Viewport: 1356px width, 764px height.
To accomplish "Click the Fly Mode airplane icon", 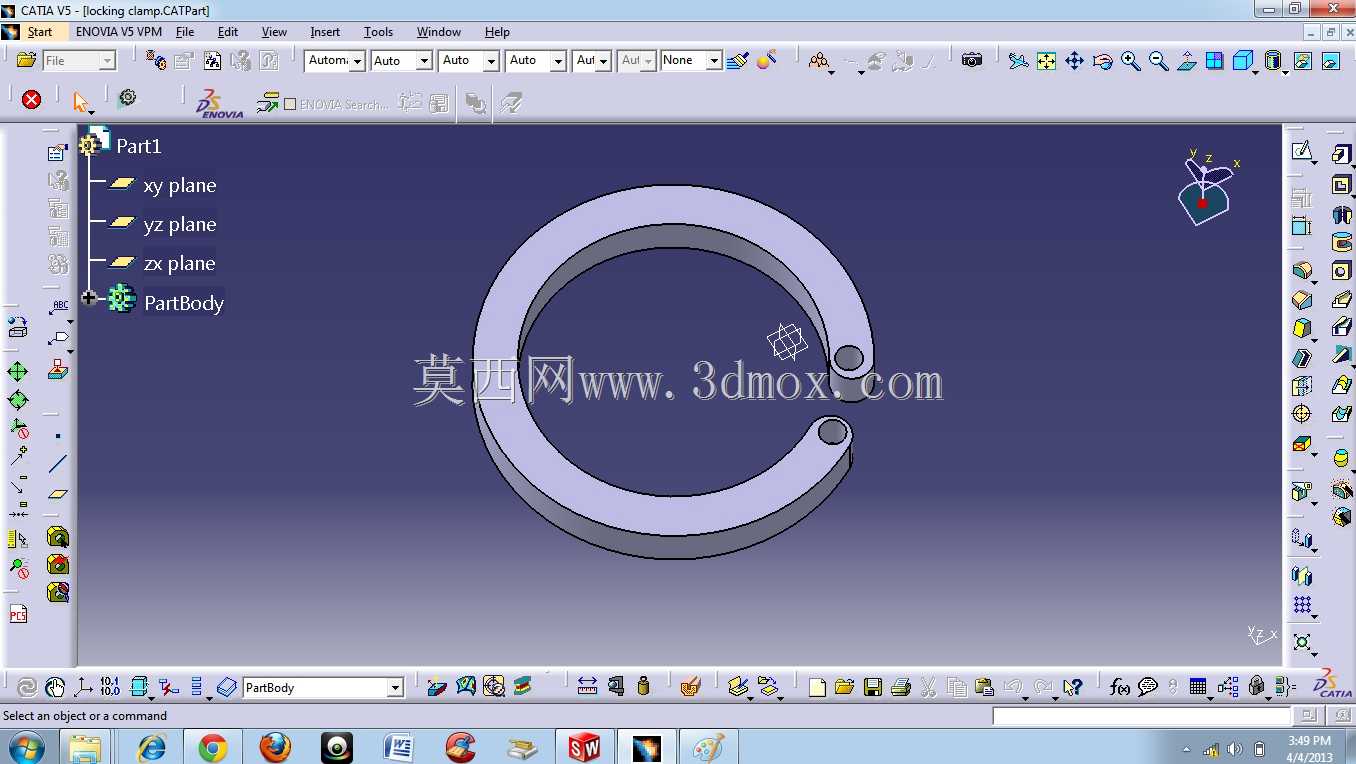I will click(x=1018, y=61).
